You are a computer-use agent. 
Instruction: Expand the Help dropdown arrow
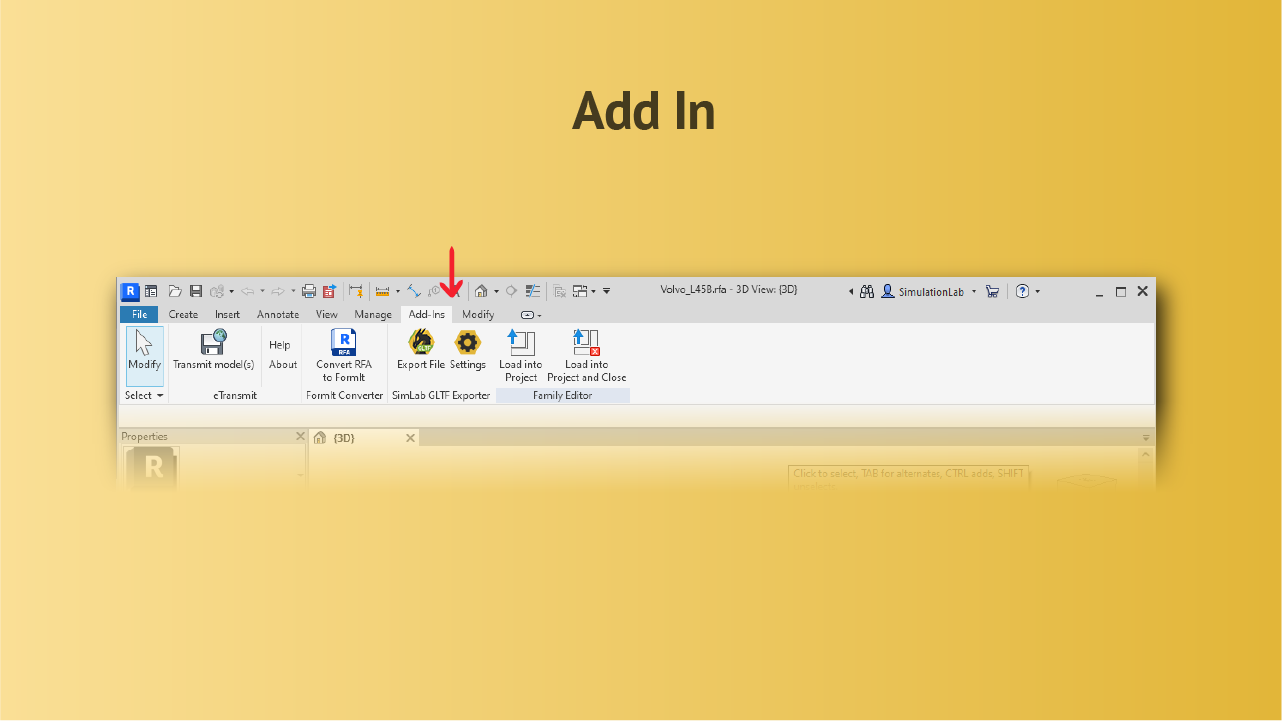[1037, 291]
